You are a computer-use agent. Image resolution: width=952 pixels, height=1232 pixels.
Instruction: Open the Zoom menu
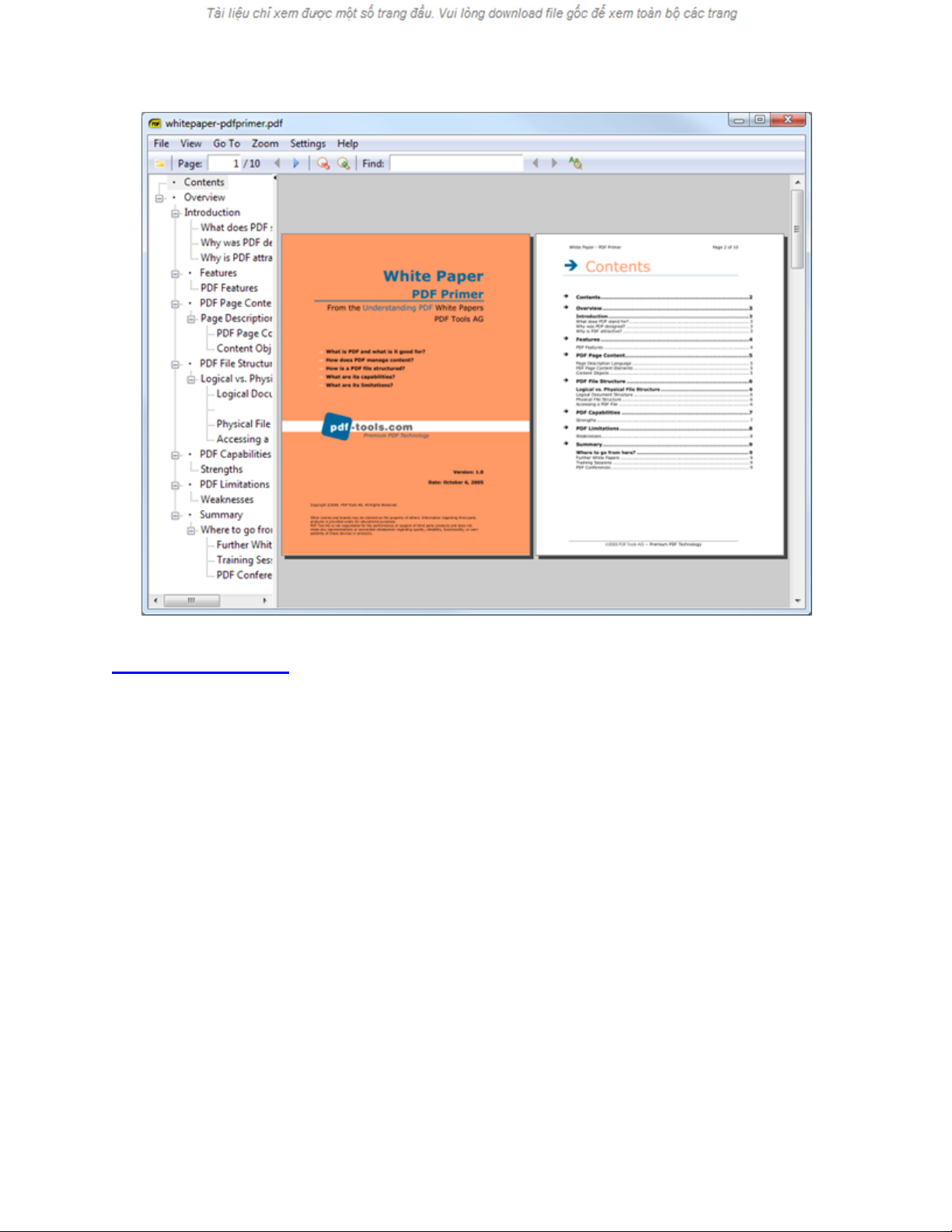265,144
